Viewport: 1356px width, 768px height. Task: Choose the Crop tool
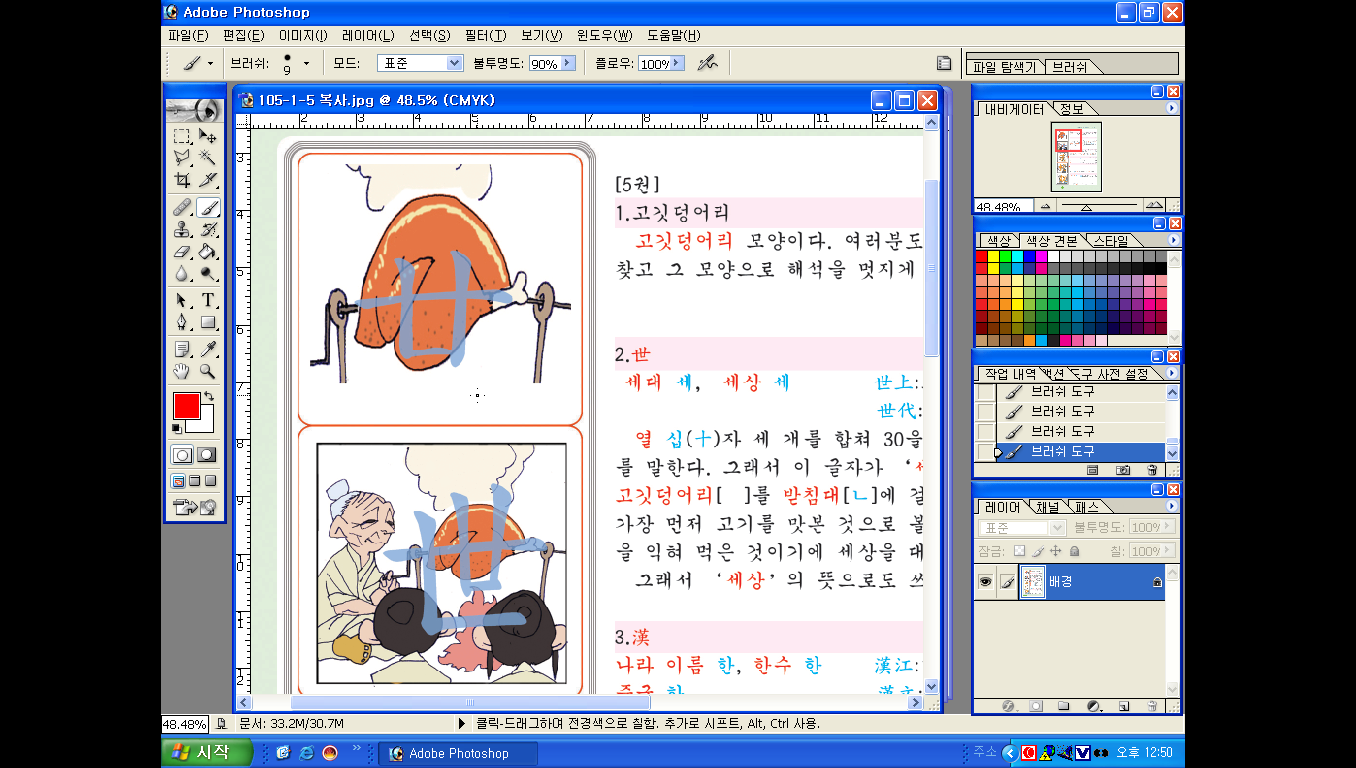pos(182,180)
